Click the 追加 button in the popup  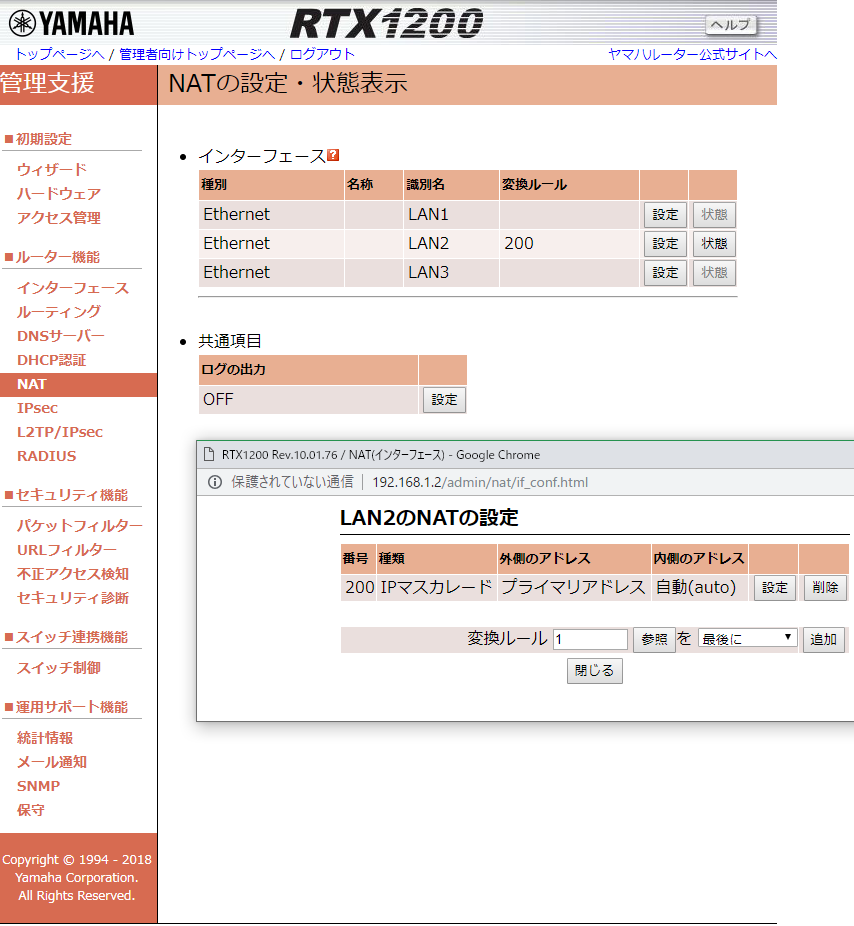[823, 640]
